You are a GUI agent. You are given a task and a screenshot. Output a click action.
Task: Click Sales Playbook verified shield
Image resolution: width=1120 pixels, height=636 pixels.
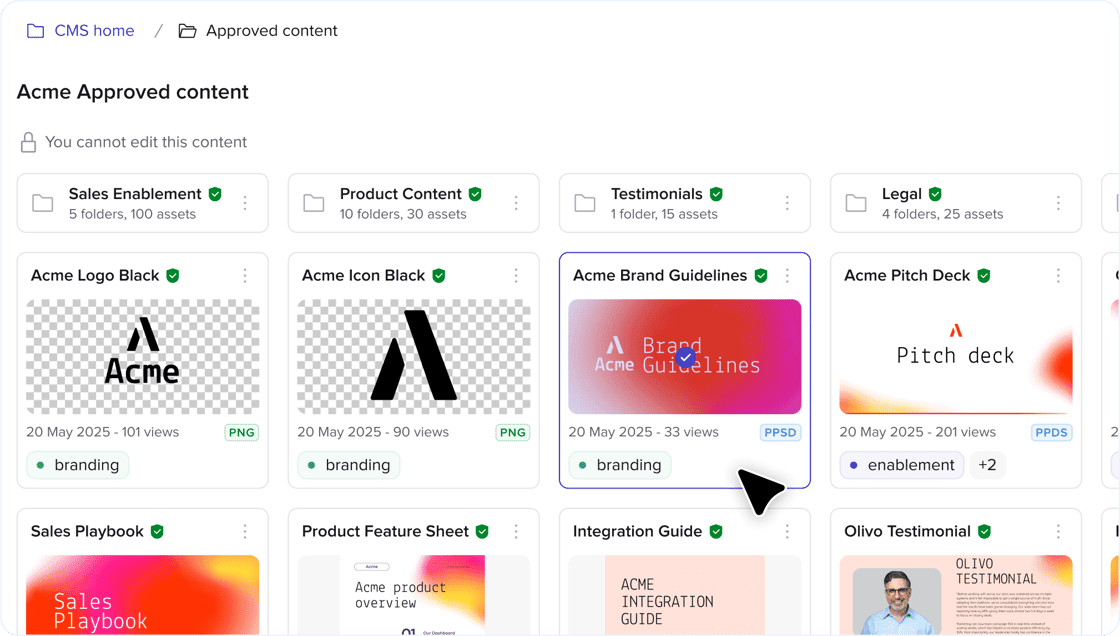tap(157, 531)
